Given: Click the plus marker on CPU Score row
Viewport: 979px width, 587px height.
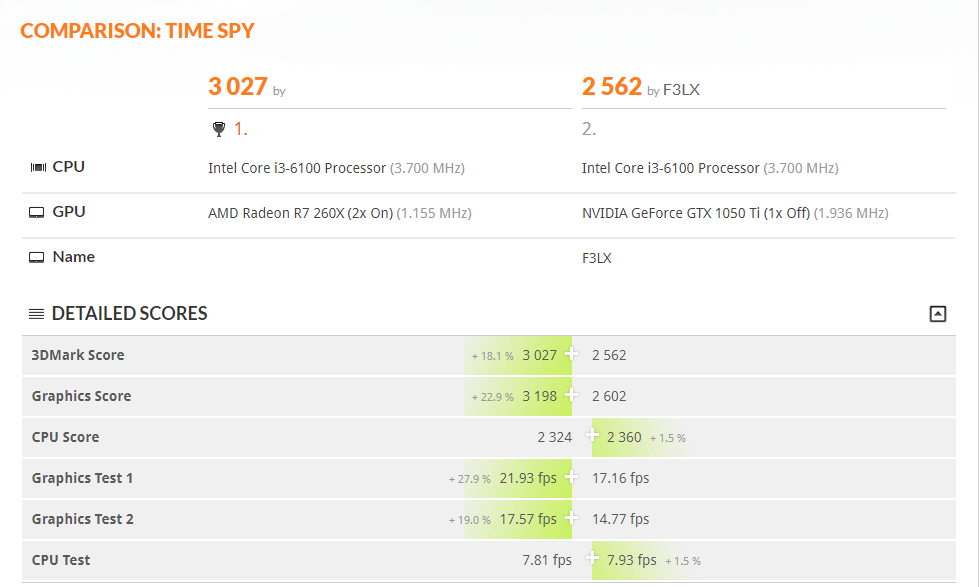Looking at the screenshot, I should [x=592, y=435].
